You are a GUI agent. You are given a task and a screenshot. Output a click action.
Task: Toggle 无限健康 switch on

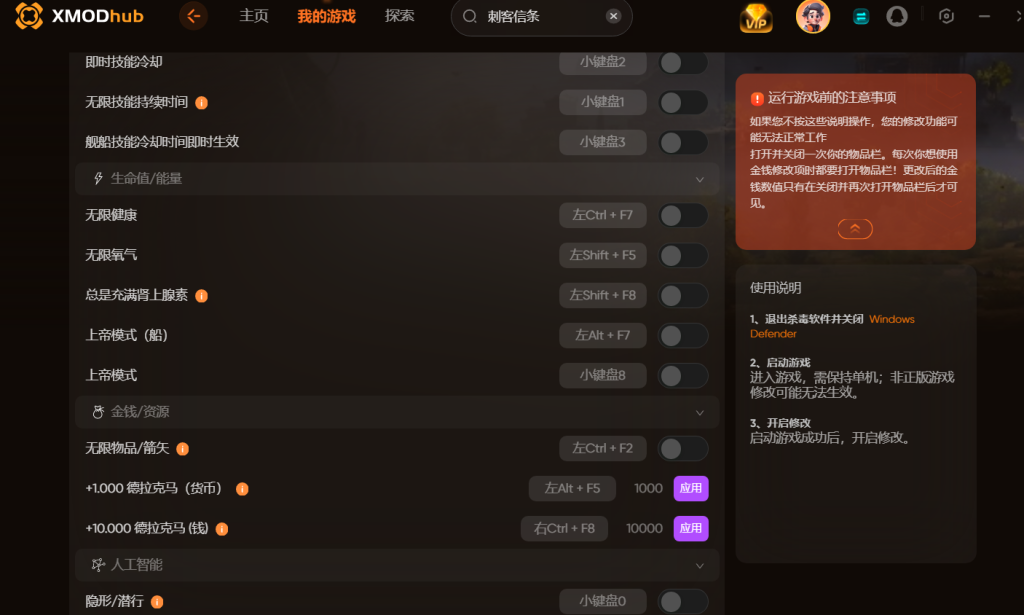click(682, 215)
